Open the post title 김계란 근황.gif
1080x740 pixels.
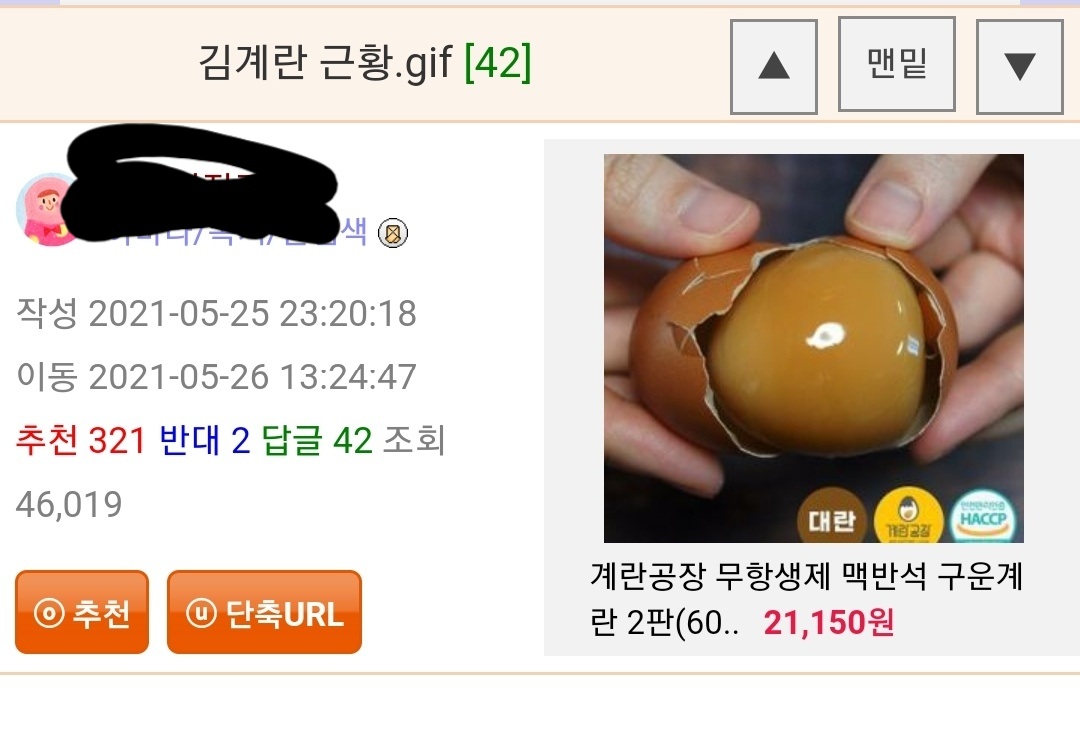coord(325,63)
